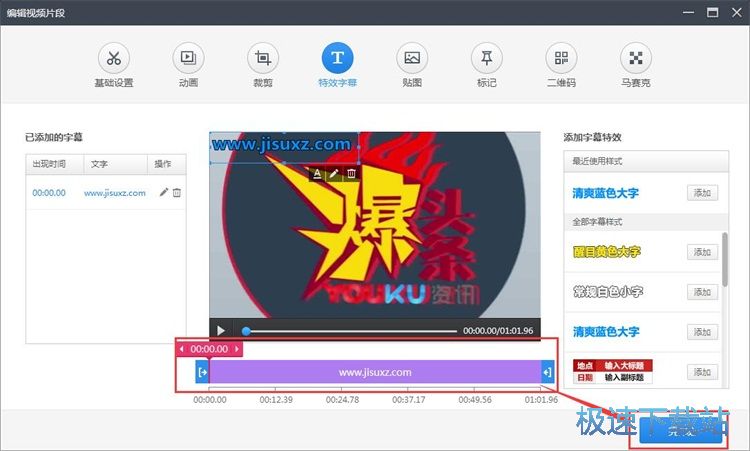Click the www.jisuxz.com text box on preview
This screenshot has width=750, height=451.
(284, 148)
